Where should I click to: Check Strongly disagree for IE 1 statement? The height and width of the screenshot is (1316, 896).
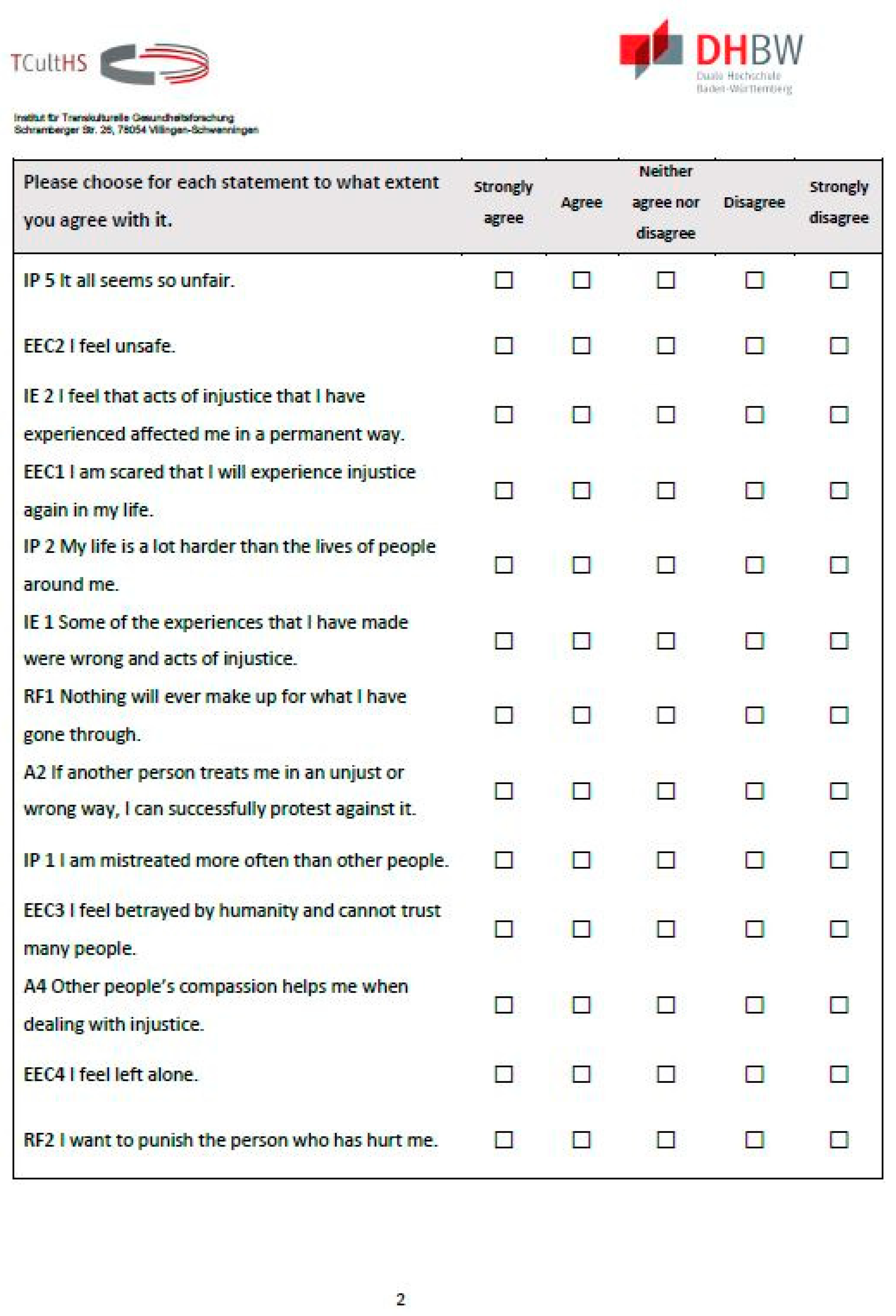838,641
